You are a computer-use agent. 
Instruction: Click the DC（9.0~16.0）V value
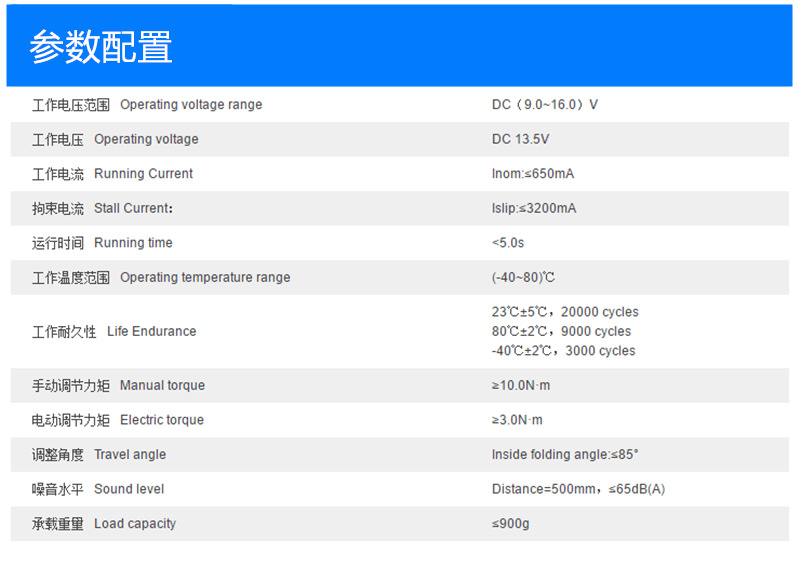pyautogui.click(x=545, y=105)
